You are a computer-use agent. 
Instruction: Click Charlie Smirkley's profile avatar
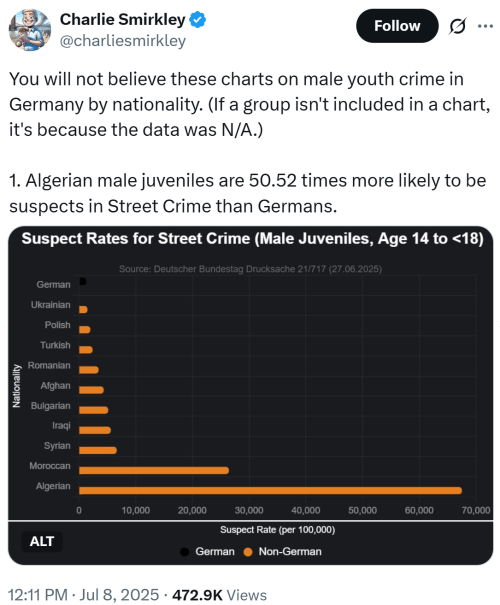tap(30, 30)
